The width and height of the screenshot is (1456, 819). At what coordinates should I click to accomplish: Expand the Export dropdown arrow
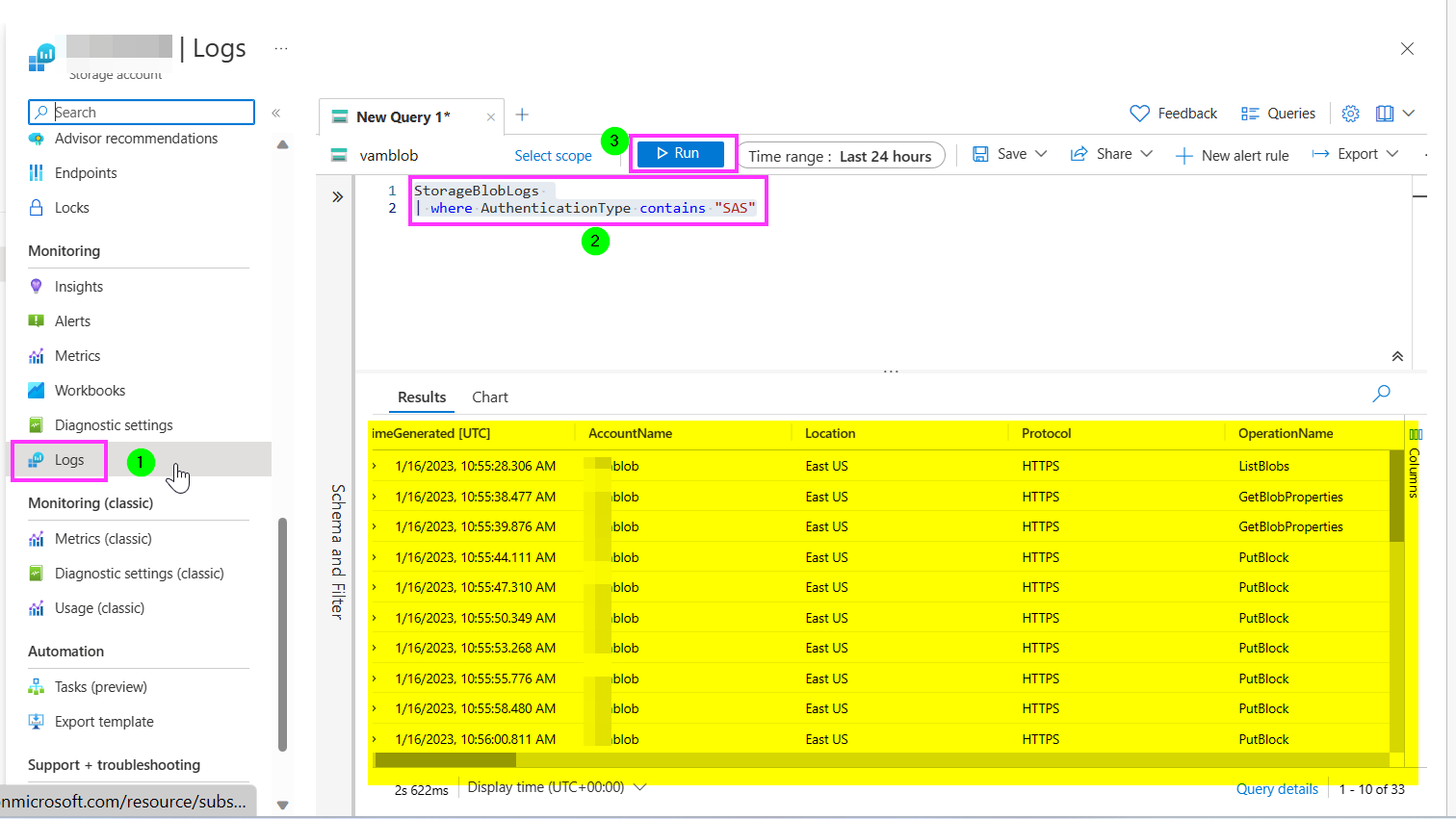1392,154
